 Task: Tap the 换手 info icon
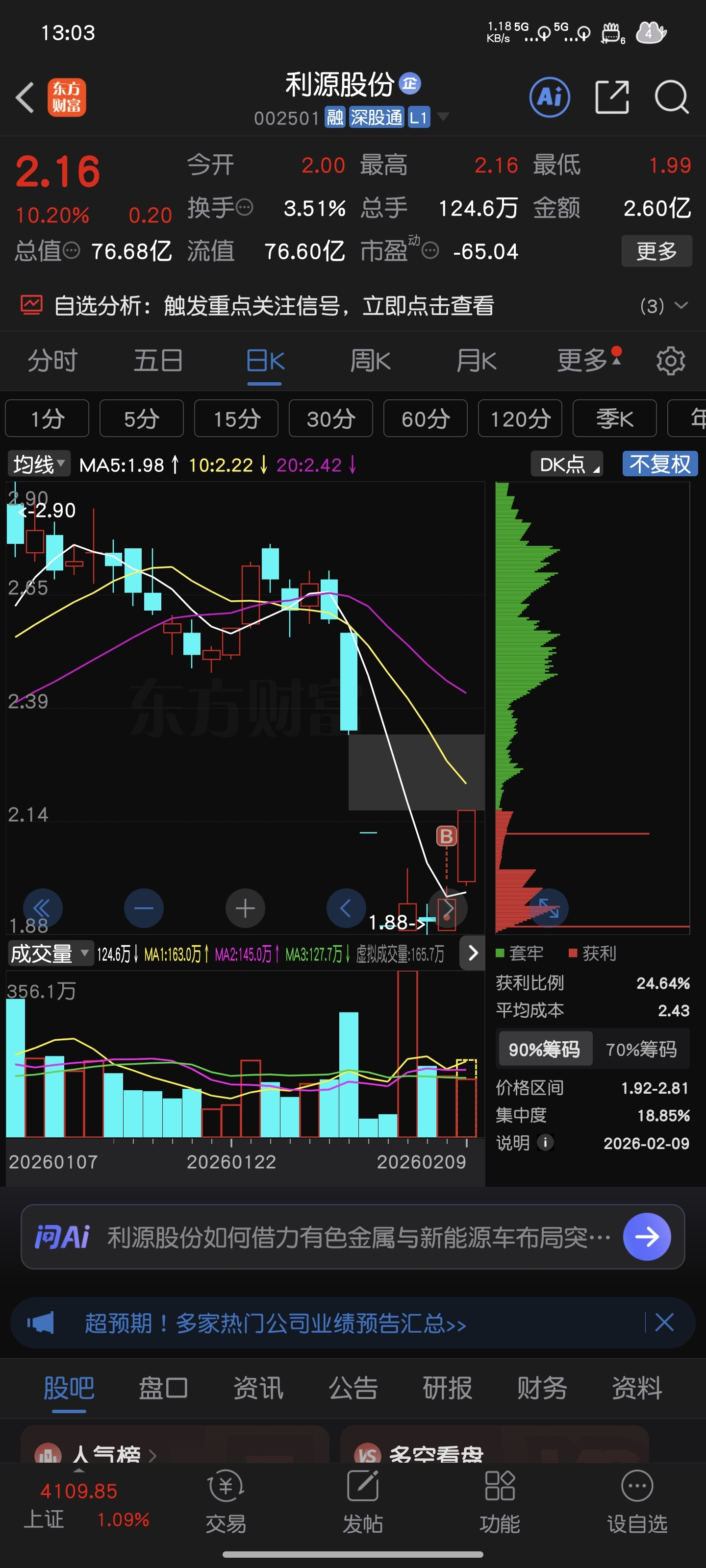pyautogui.click(x=244, y=208)
